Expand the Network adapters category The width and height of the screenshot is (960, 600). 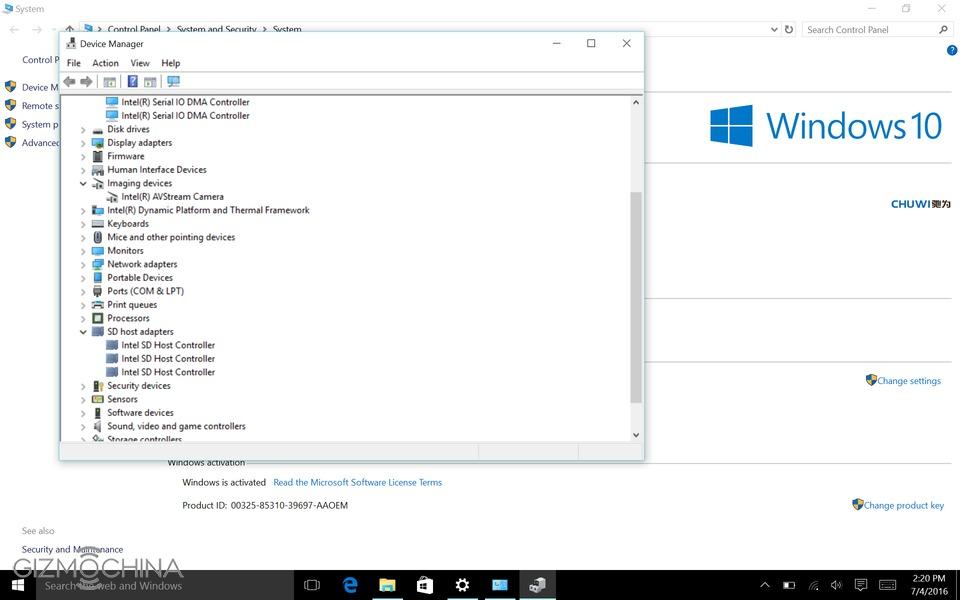click(83, 265)
